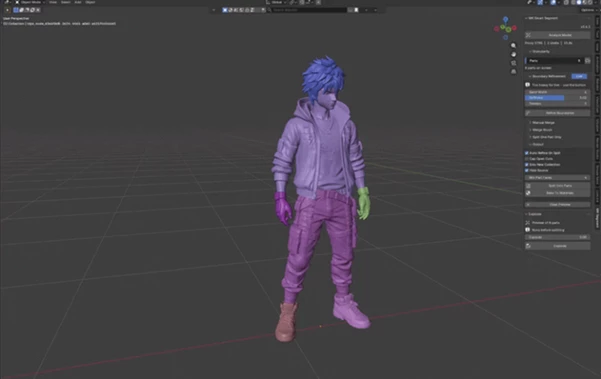Click the green Y axis on navigation gizmo
Viewport: 601px width, 379px height.
coord(508,30)
